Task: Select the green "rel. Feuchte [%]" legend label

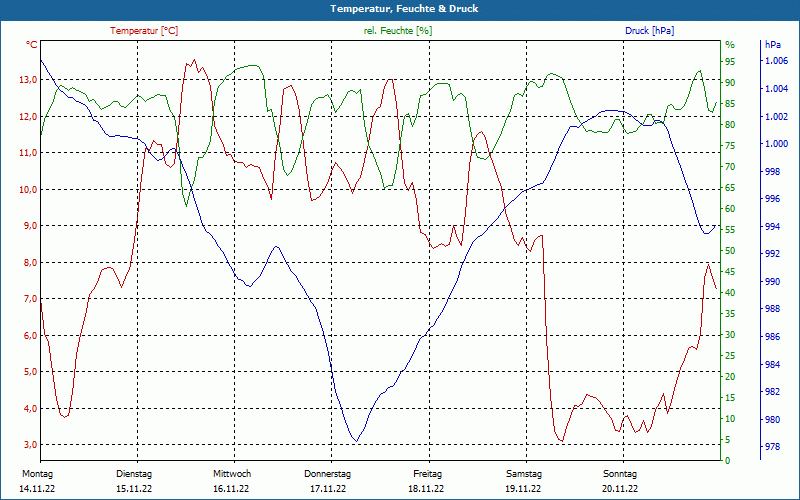Action: point(398,31)
